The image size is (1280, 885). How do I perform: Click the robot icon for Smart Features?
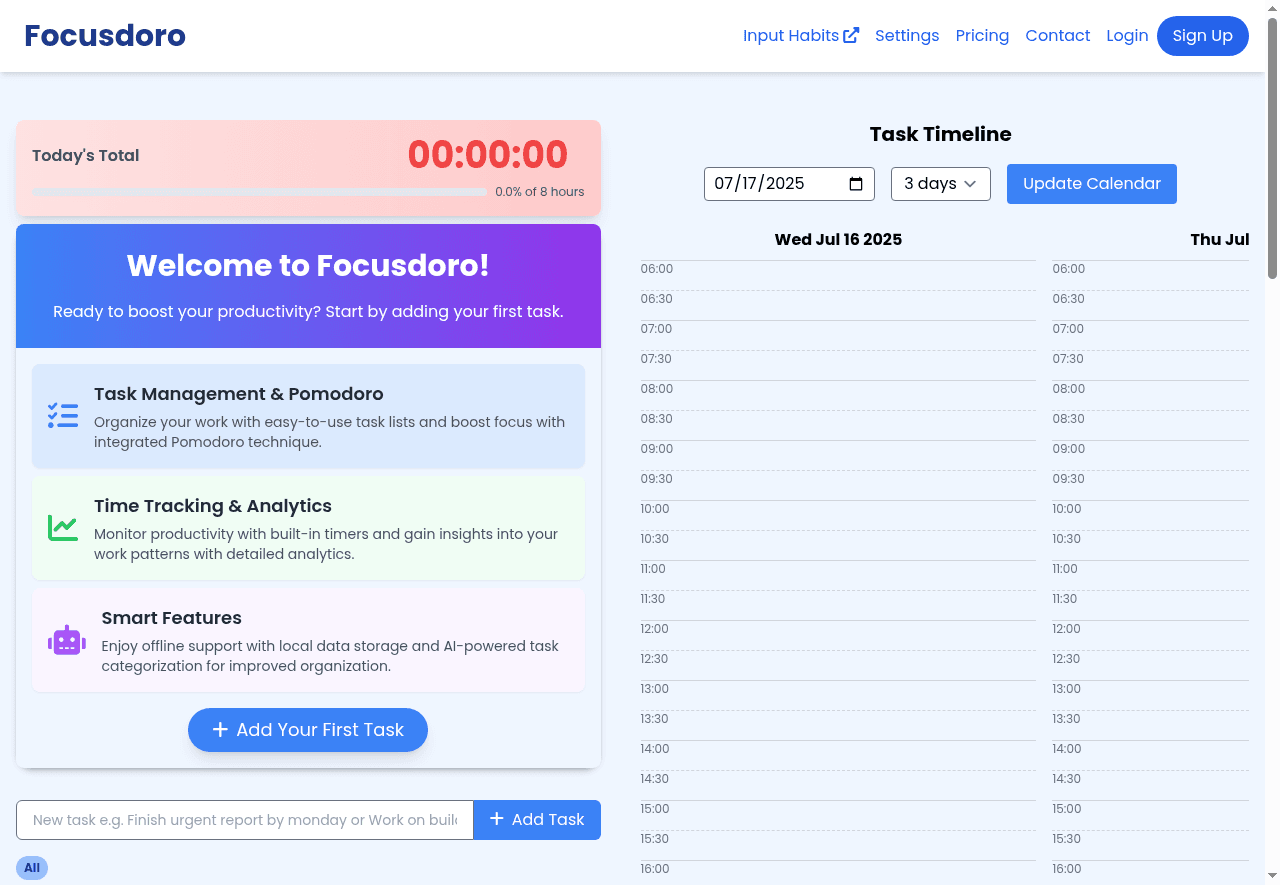click(x=67, y=641)
